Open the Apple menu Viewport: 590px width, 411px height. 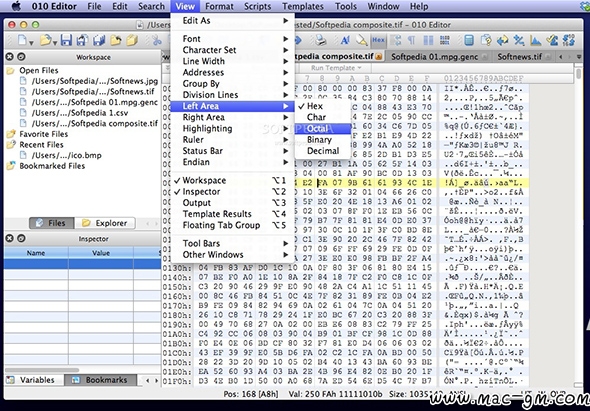coord(17,6)
